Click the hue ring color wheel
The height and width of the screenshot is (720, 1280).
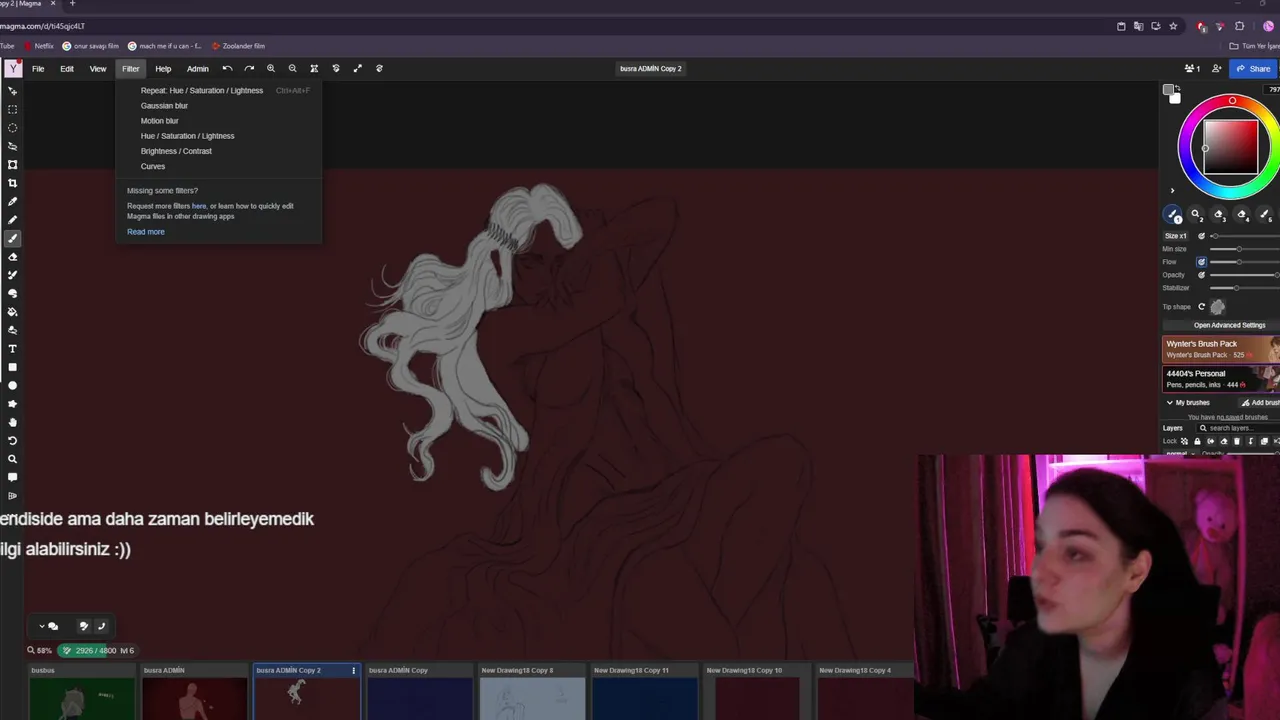pos(1232,101)
